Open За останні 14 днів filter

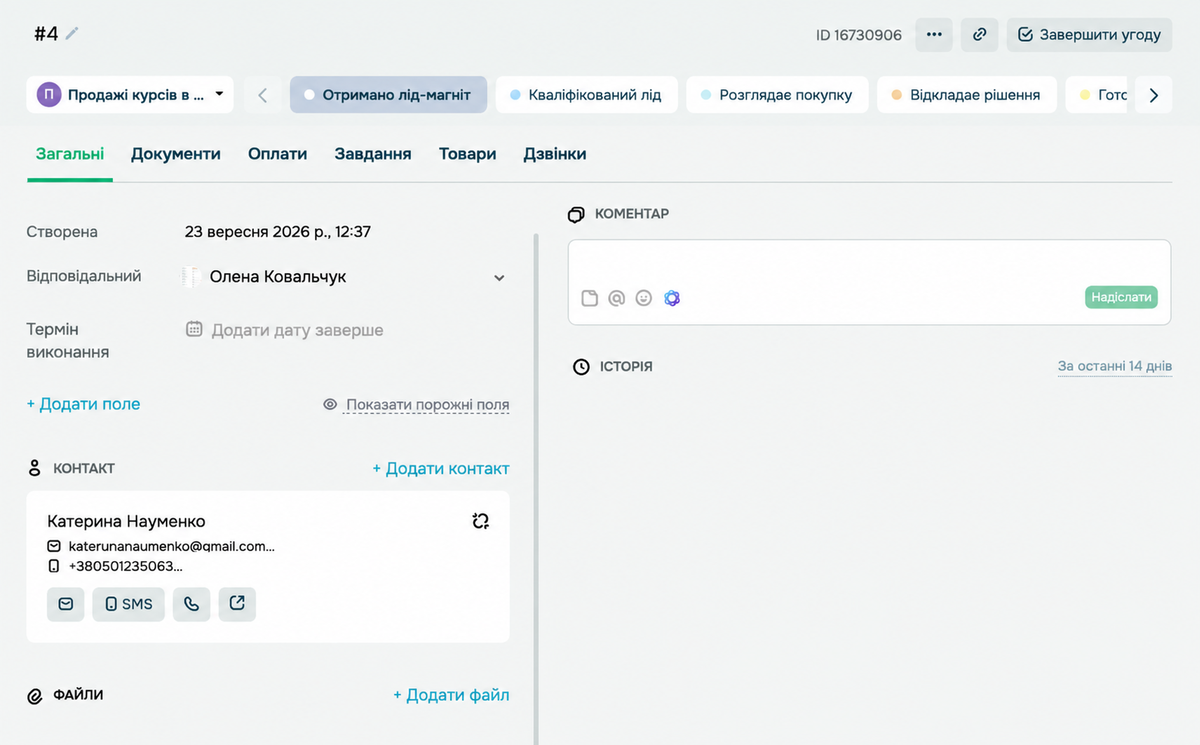tap(1115, 367)
